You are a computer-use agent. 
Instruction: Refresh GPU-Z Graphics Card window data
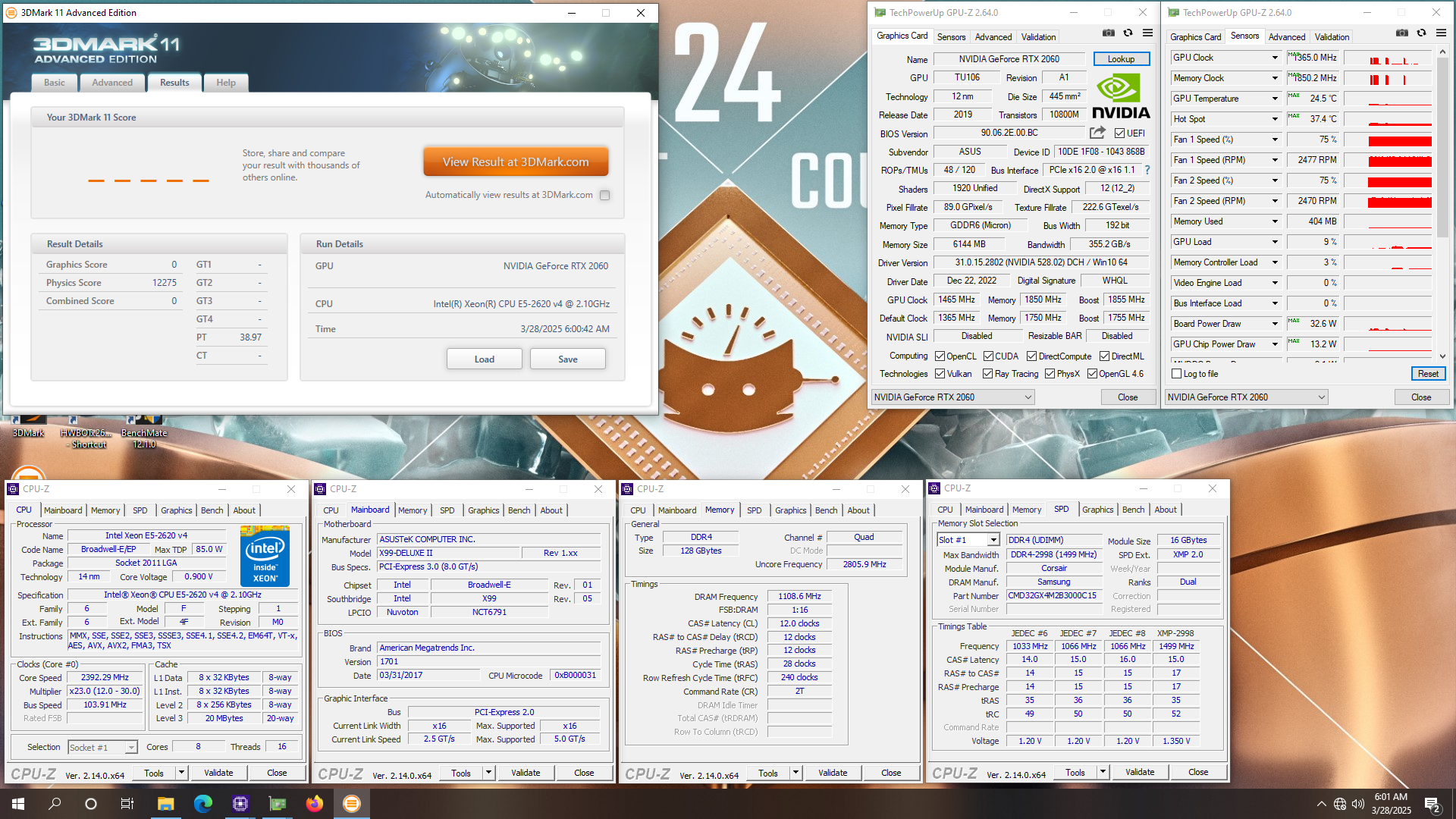1128,33
